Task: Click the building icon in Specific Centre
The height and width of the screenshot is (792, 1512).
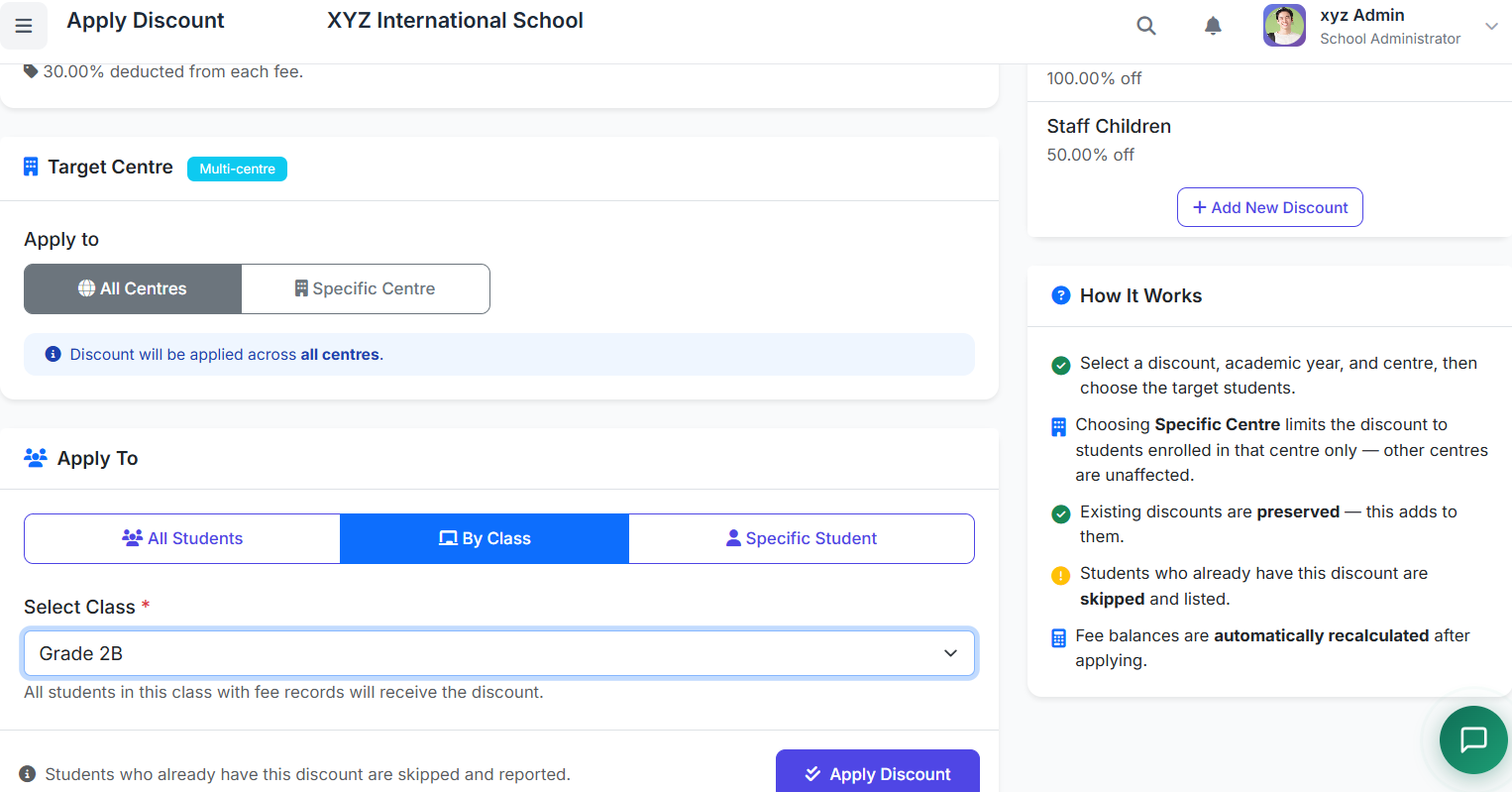Action: pos(301,288)
